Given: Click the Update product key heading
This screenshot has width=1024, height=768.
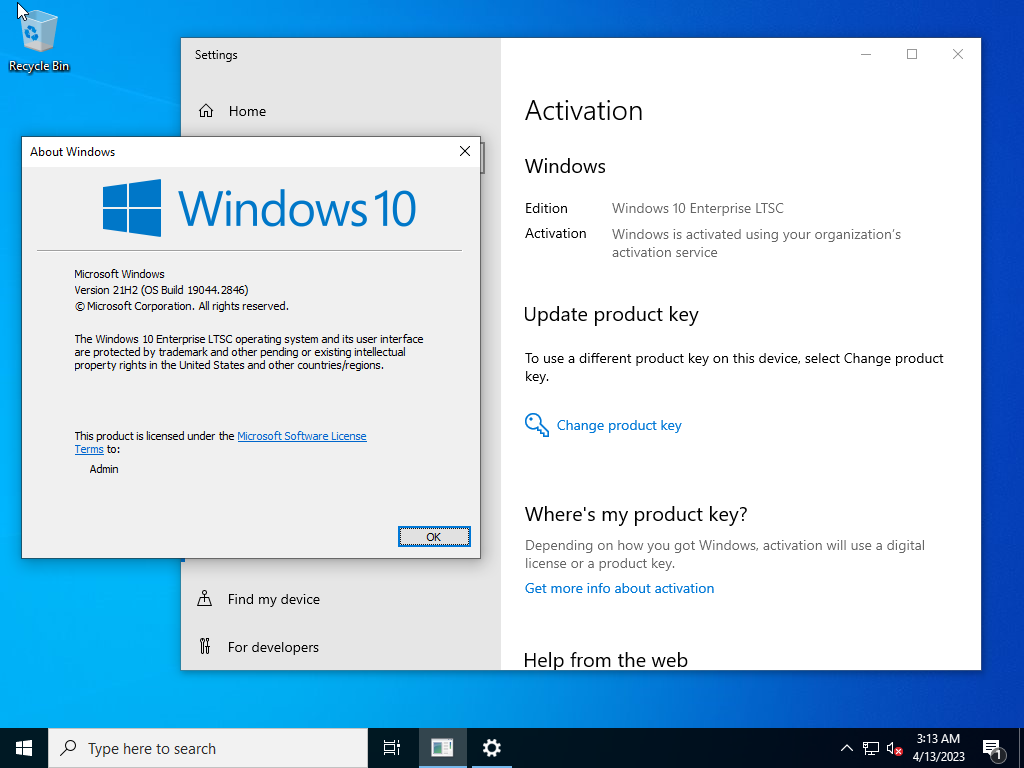Looking at the screenshot, I should (x=611, y=314).
